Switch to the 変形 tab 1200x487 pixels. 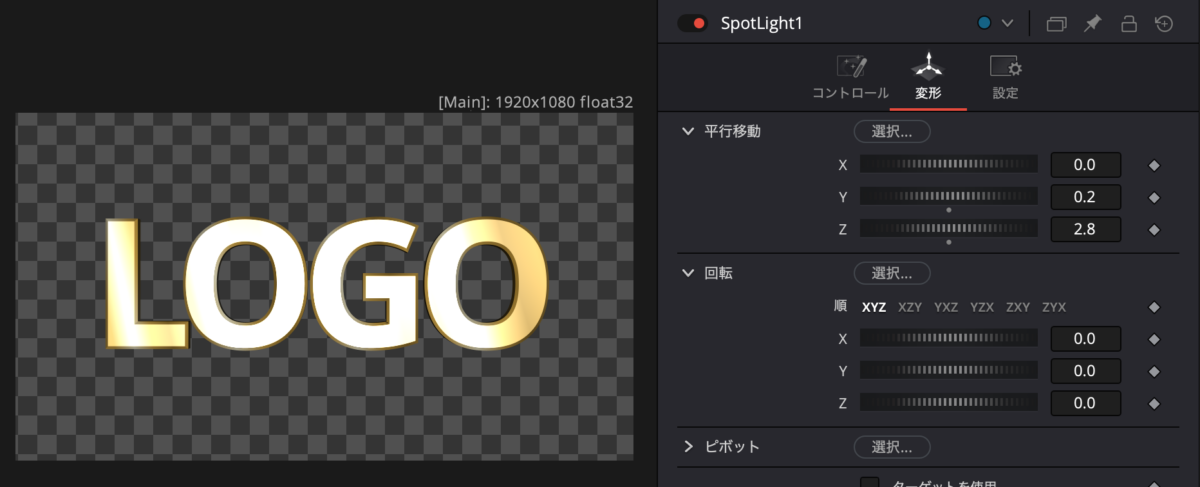pos(928,79)
